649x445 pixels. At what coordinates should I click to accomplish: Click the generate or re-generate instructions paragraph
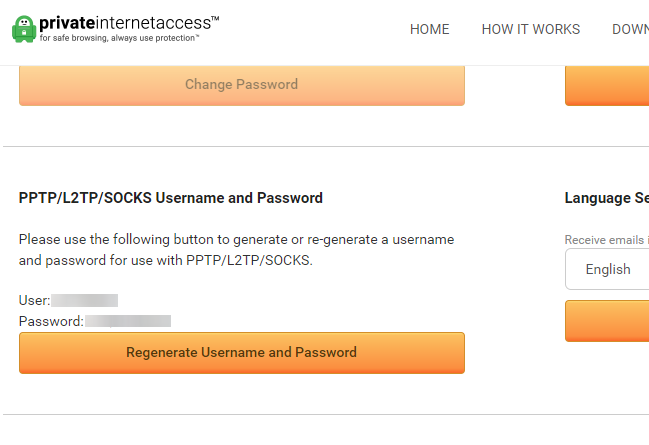click(236, 250)
